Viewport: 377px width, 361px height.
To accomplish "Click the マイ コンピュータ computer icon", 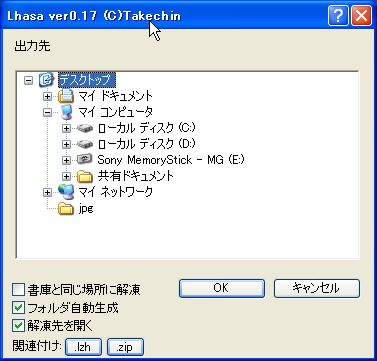I will coord(66,112).
